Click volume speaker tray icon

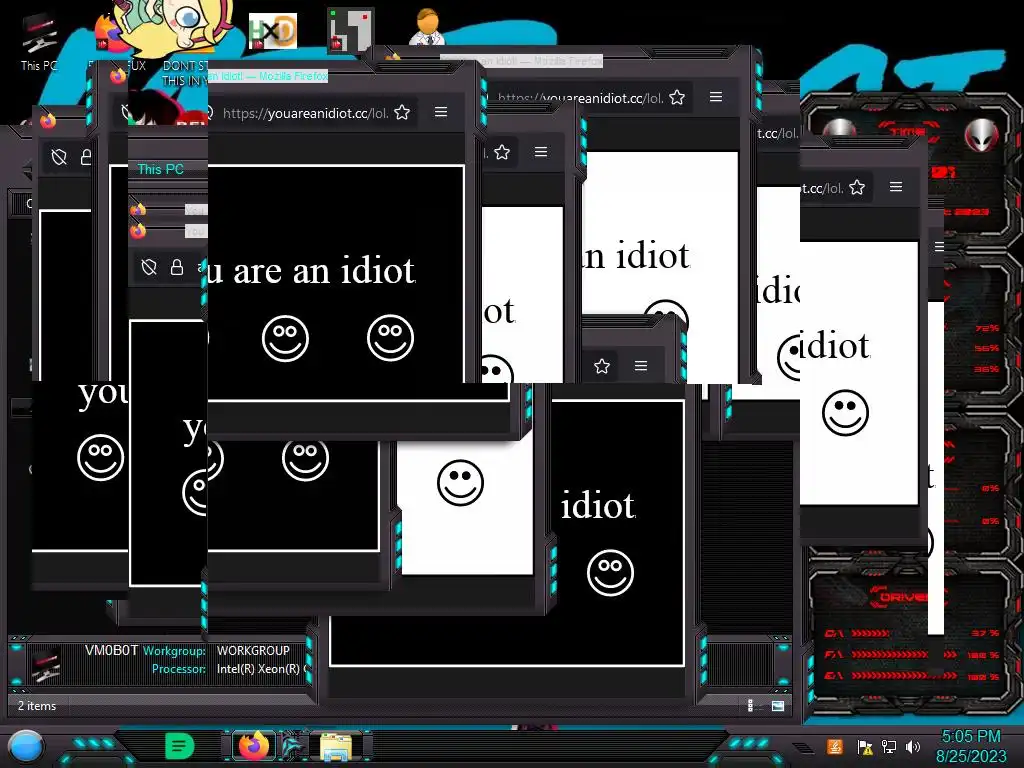(913, 746)
